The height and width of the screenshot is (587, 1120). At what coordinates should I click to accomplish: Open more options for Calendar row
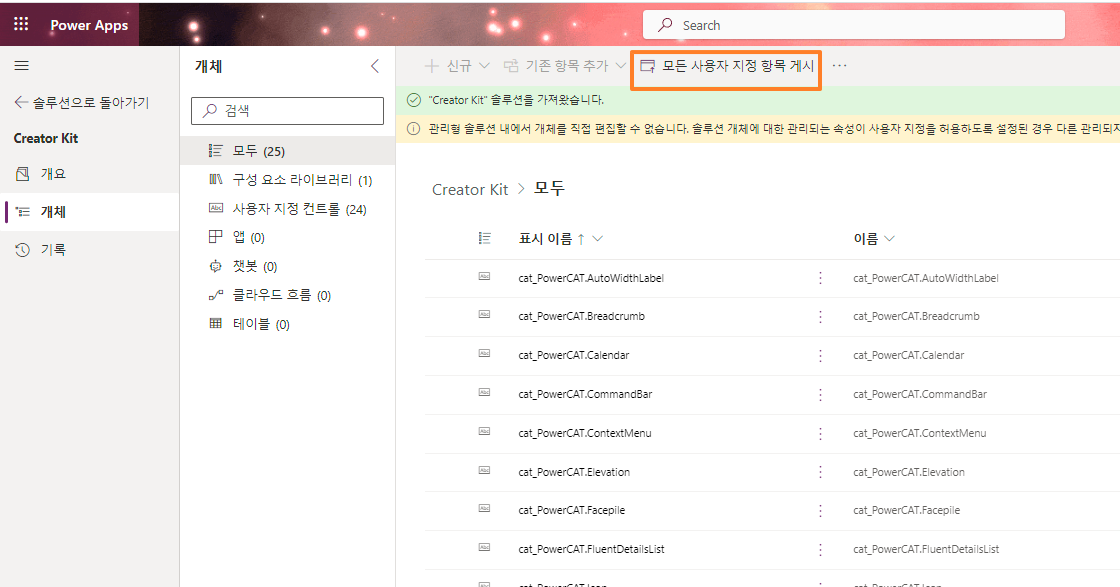point(820,355)
